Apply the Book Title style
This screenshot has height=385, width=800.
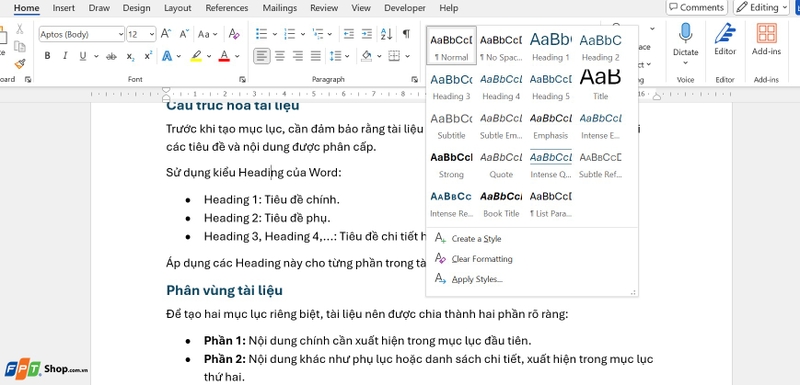tap(501, 202)
